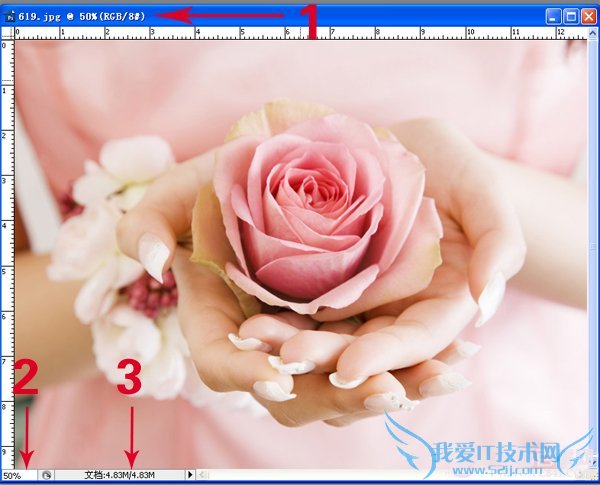Maximize the 619.jpg document window

571,17
